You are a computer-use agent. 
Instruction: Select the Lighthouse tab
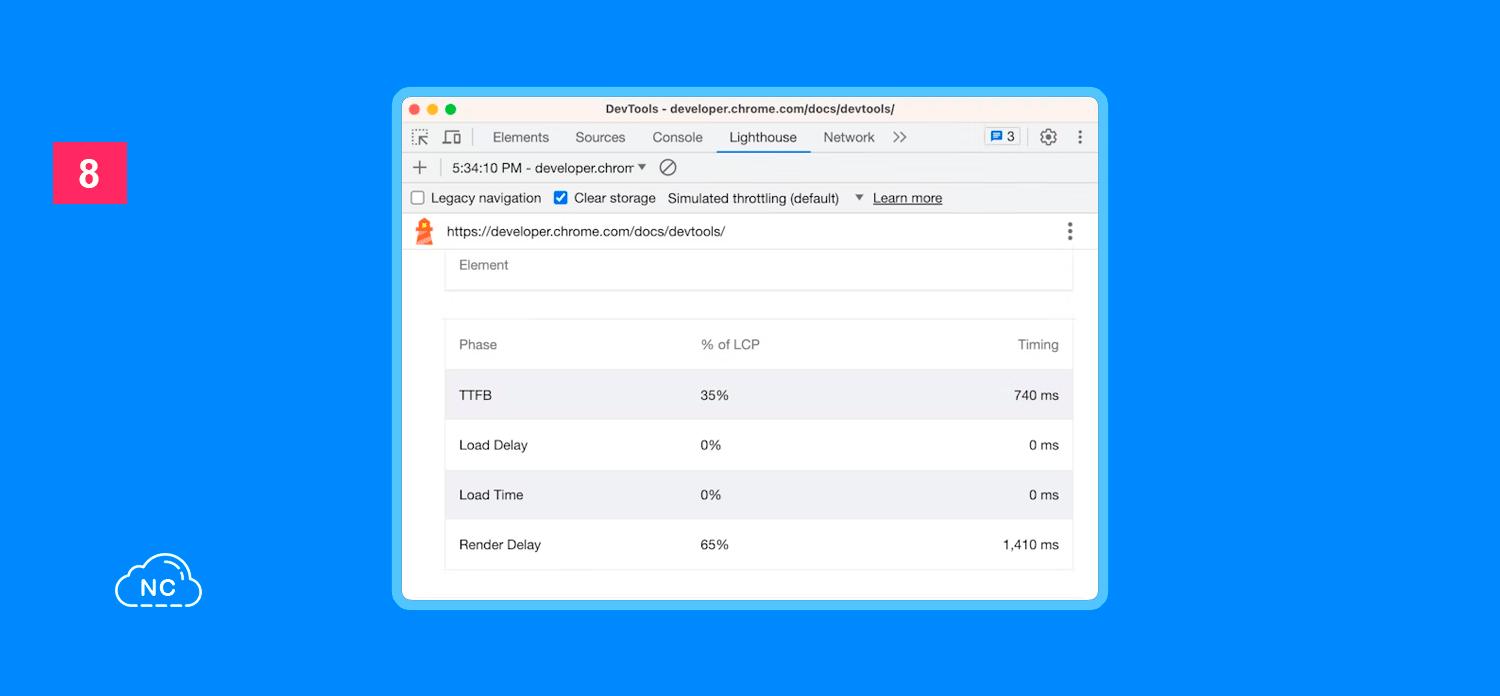763,137
